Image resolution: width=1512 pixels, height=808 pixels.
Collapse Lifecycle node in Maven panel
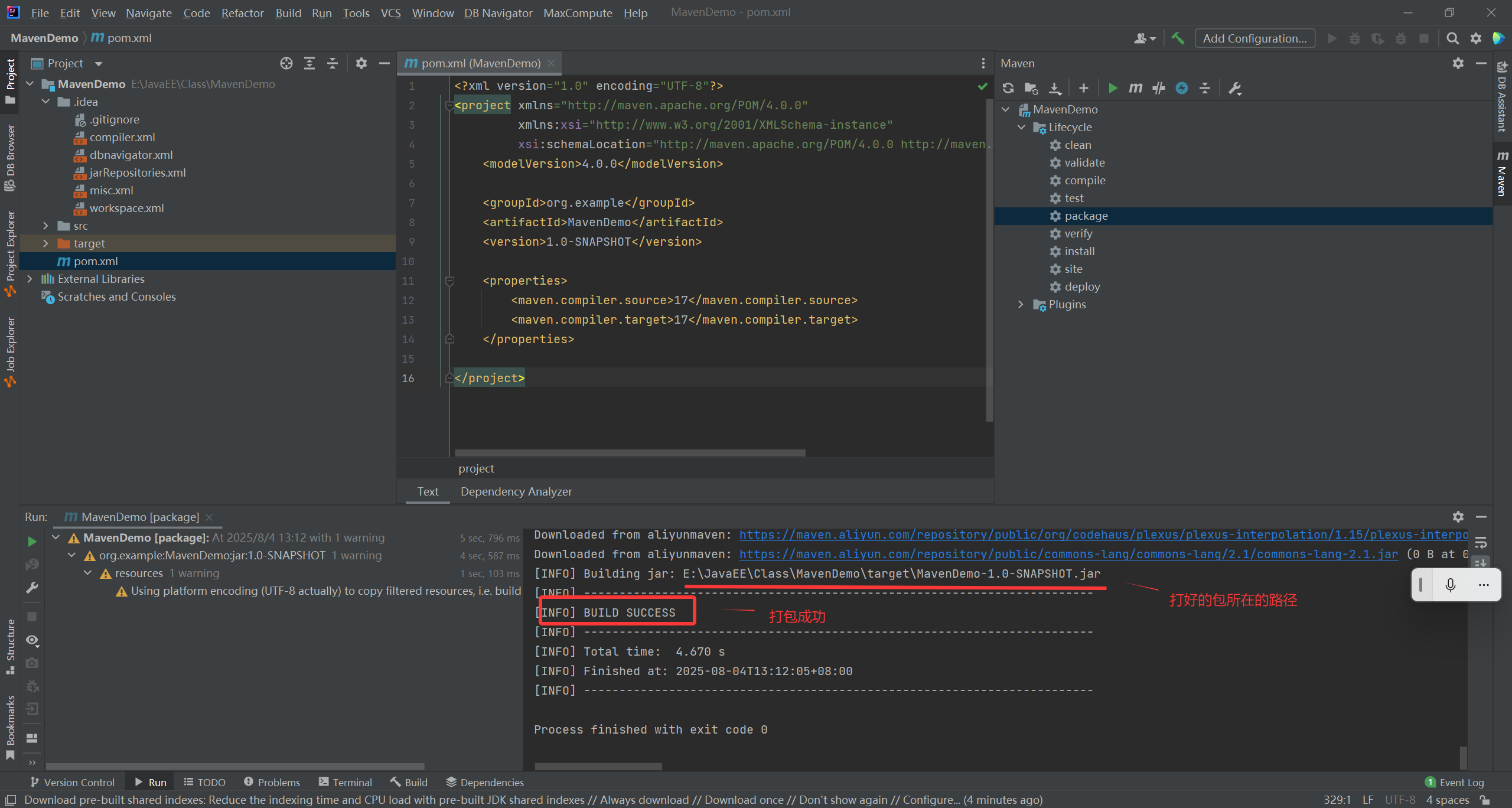[x=1021, y=127]
